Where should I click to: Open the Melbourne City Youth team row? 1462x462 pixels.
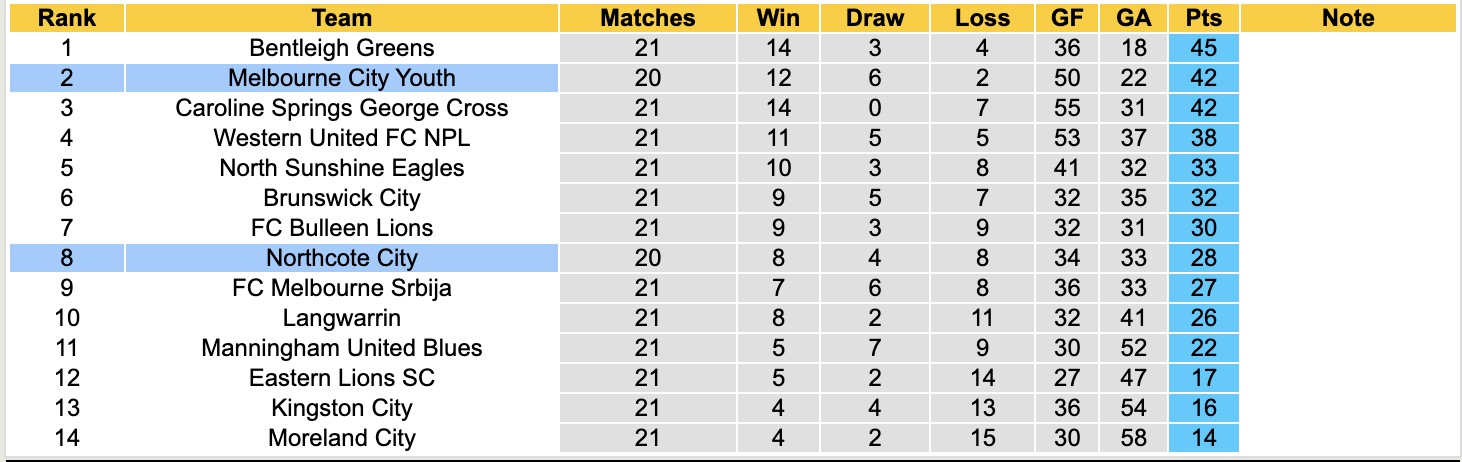point(342,78)
